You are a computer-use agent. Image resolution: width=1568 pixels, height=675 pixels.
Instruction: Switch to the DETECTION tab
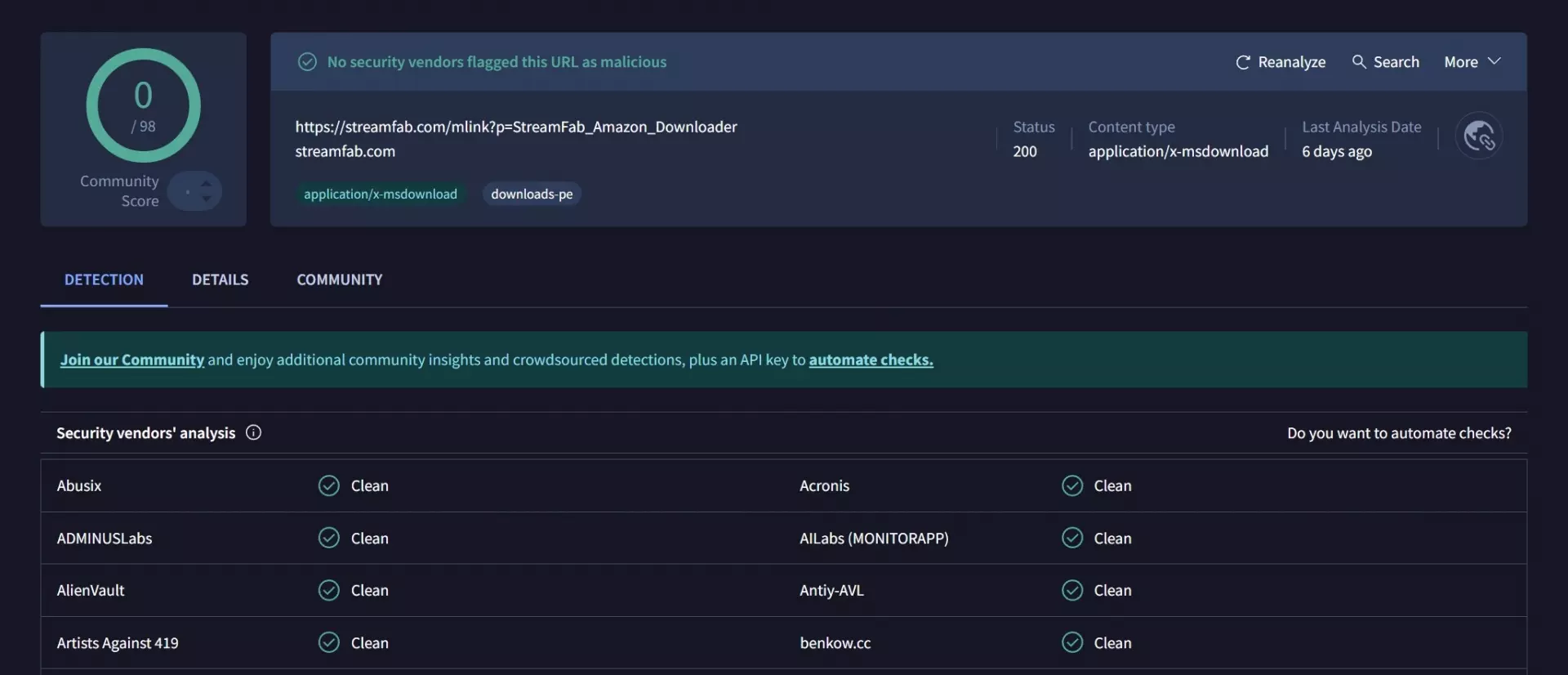[x=104, y=279]
